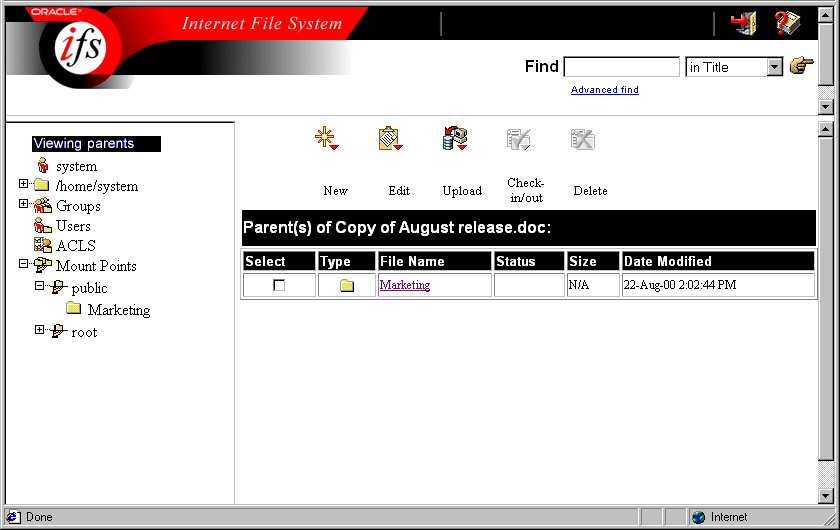
Task: Open the help question-mark icon
Action: click(788, 23)
